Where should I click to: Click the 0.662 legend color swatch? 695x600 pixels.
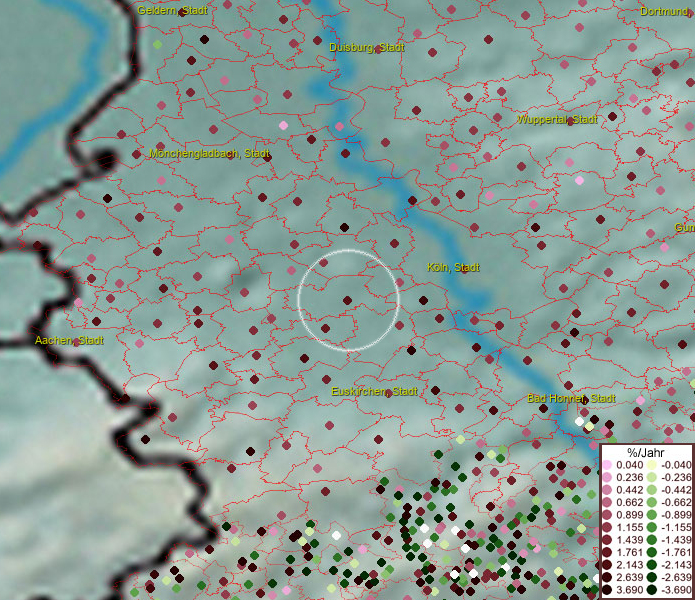pyautogui.click(x=607, y=503)
